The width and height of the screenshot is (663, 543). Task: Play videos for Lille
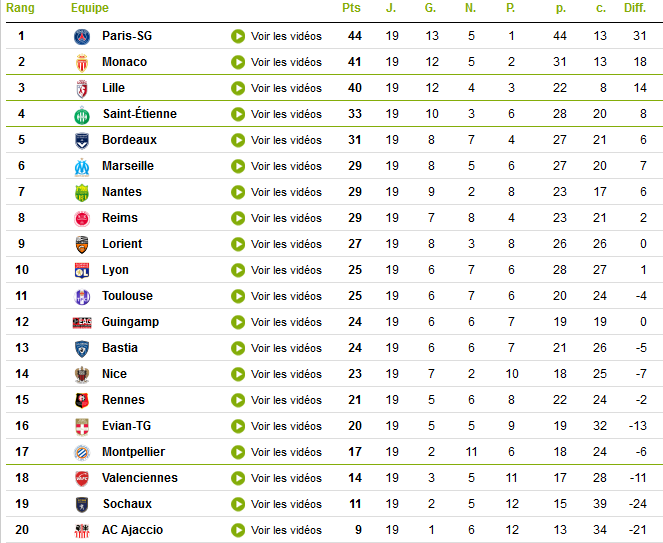(x=277, y=88)
